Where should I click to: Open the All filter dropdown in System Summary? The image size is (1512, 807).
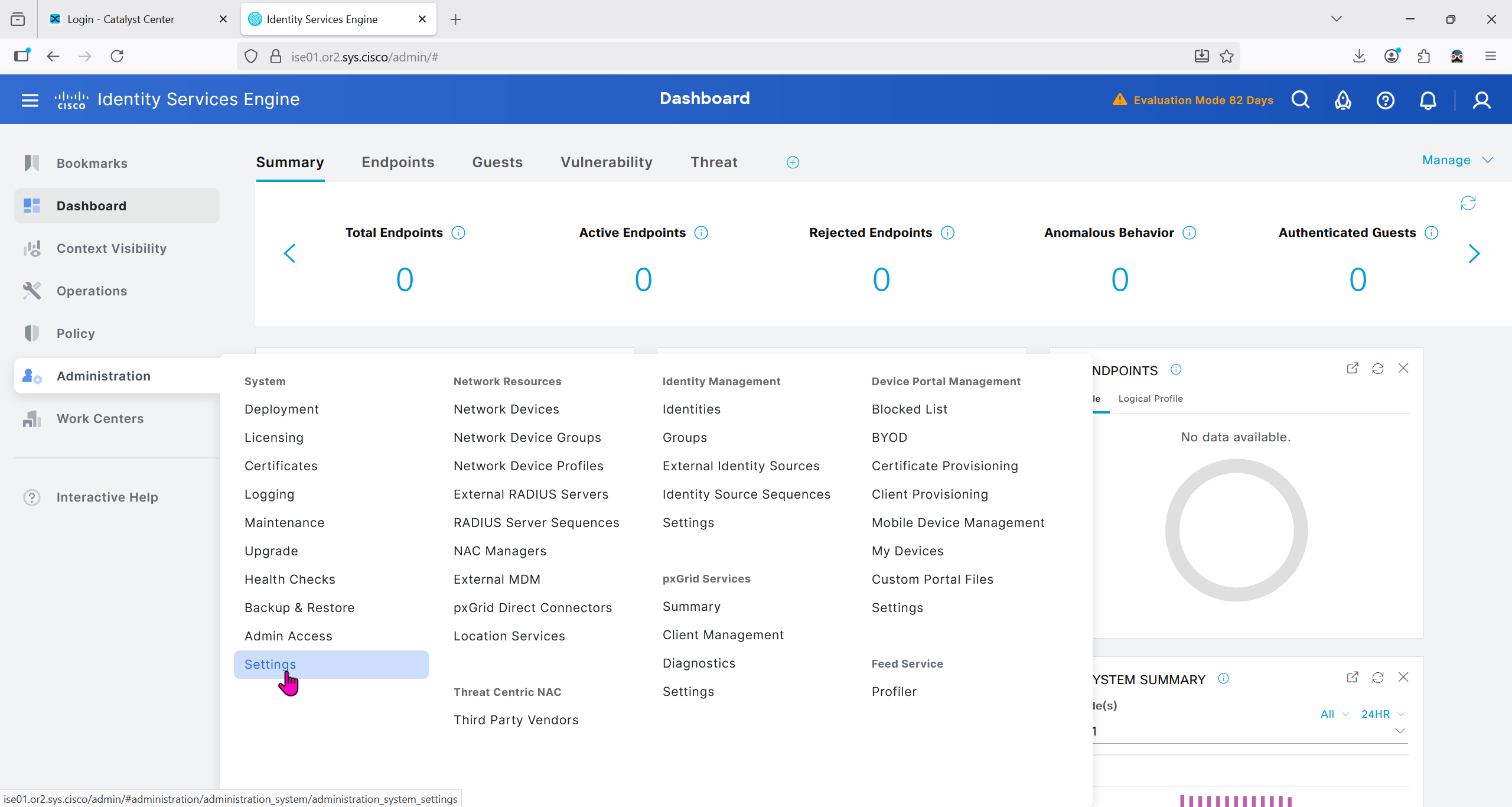(1334, 714)
